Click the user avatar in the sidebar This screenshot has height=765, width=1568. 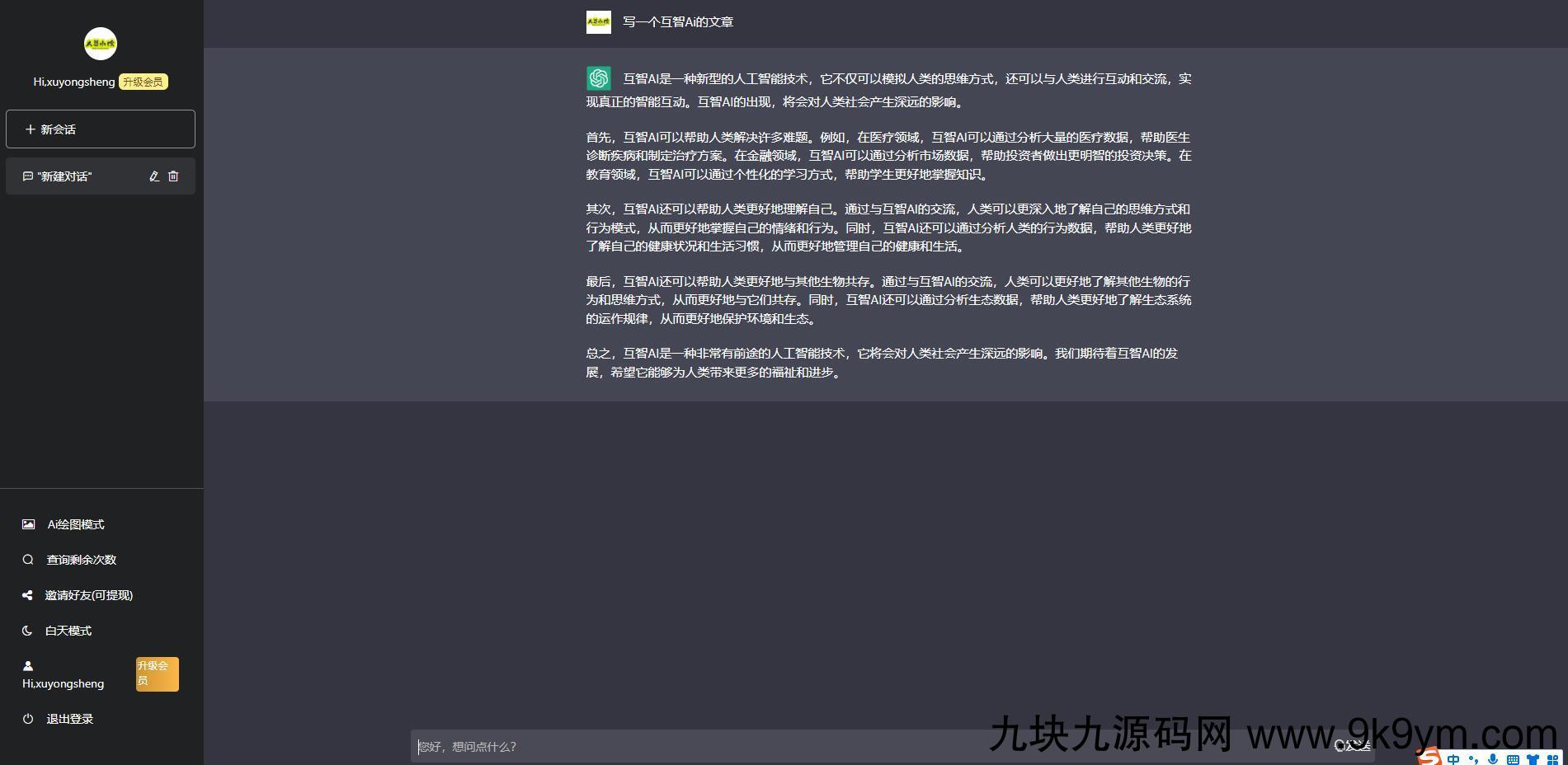click(101, 44)
